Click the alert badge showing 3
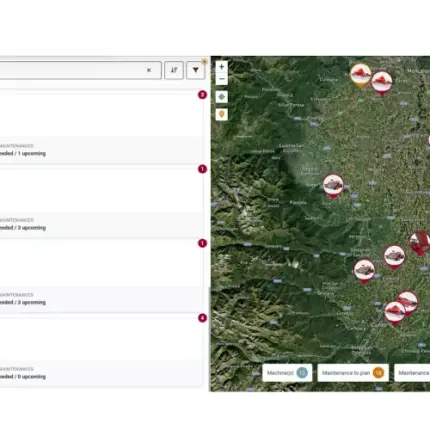The width and height of the screenshot is (430, 430). pyautogui.click(x=202, y=95)
